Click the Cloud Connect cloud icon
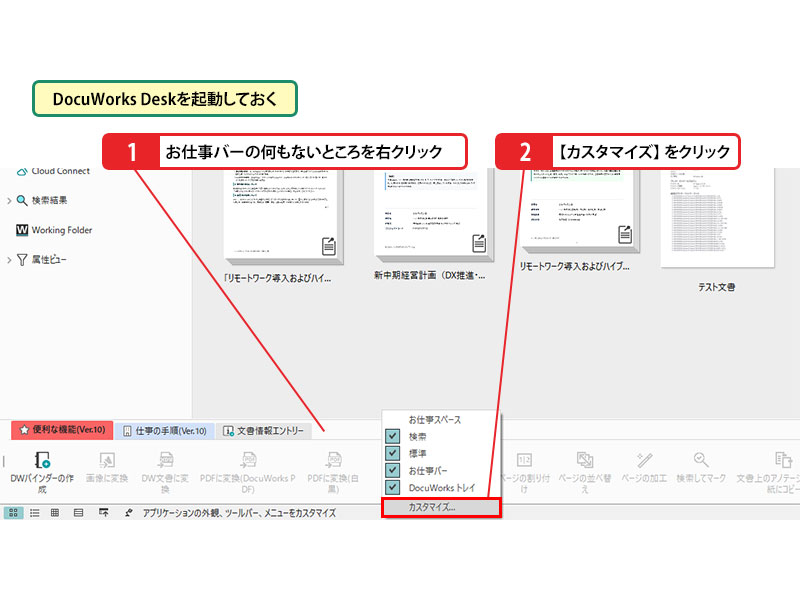 click(x=22, y=171)
